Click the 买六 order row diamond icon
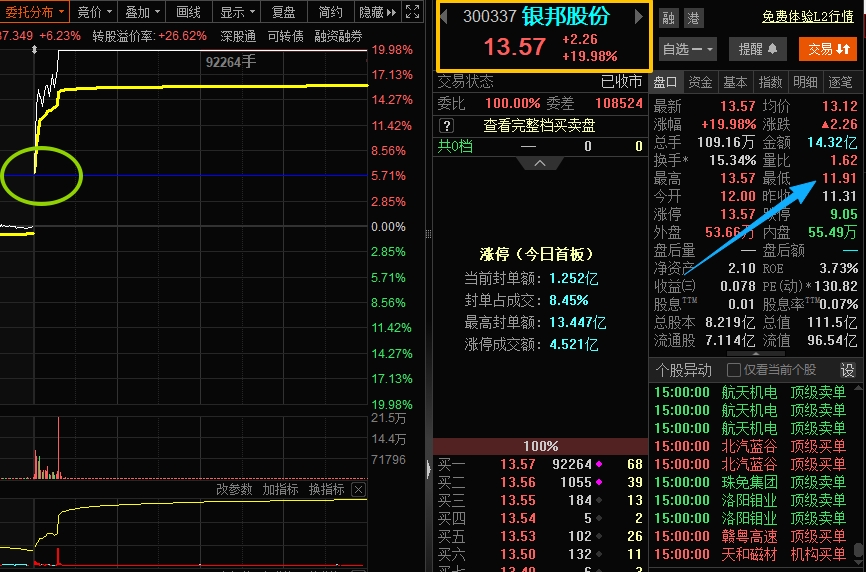This screenshot has width=866, height=572. tap(599, 554)
